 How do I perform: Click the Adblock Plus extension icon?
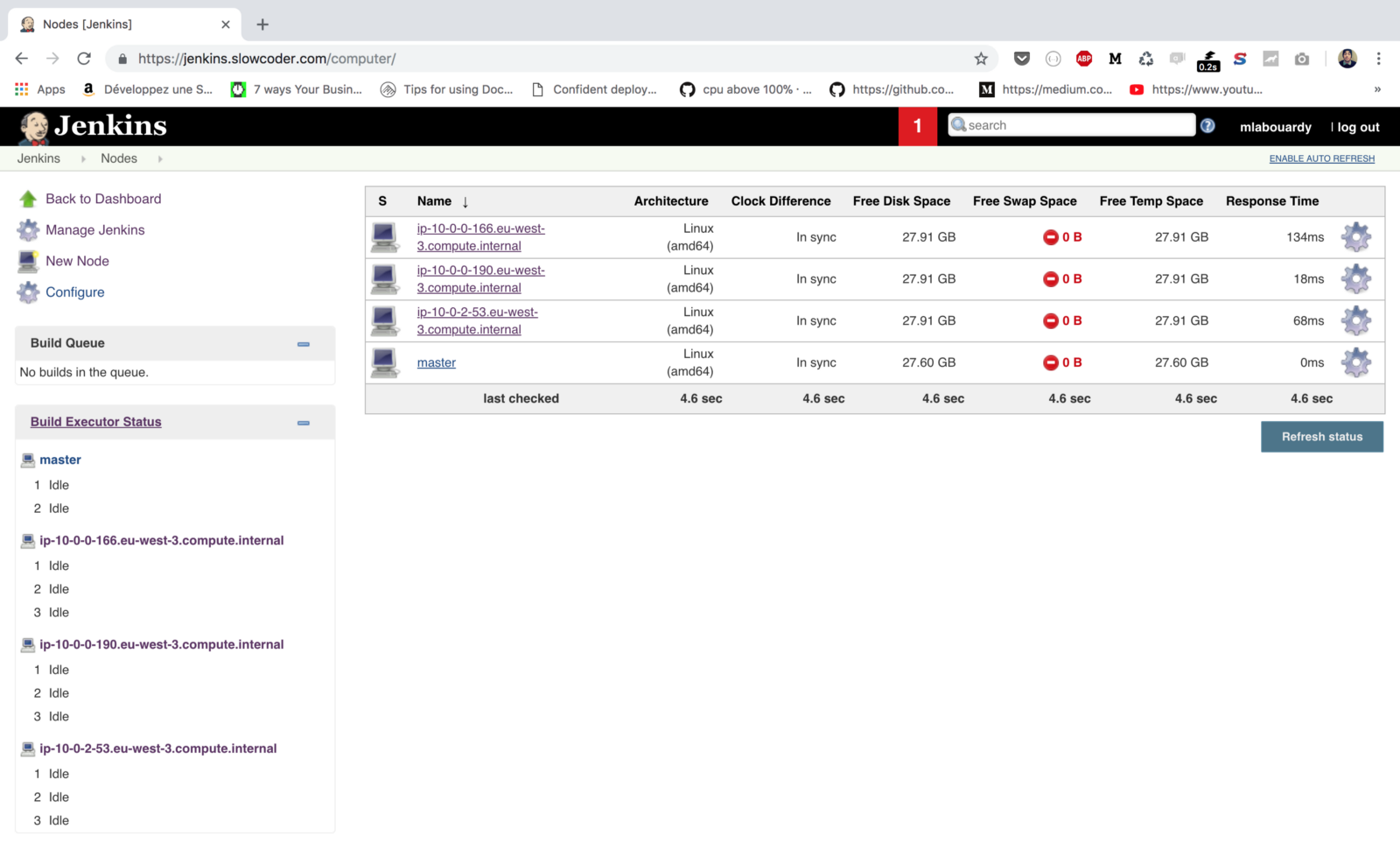tap(1084, 59)
